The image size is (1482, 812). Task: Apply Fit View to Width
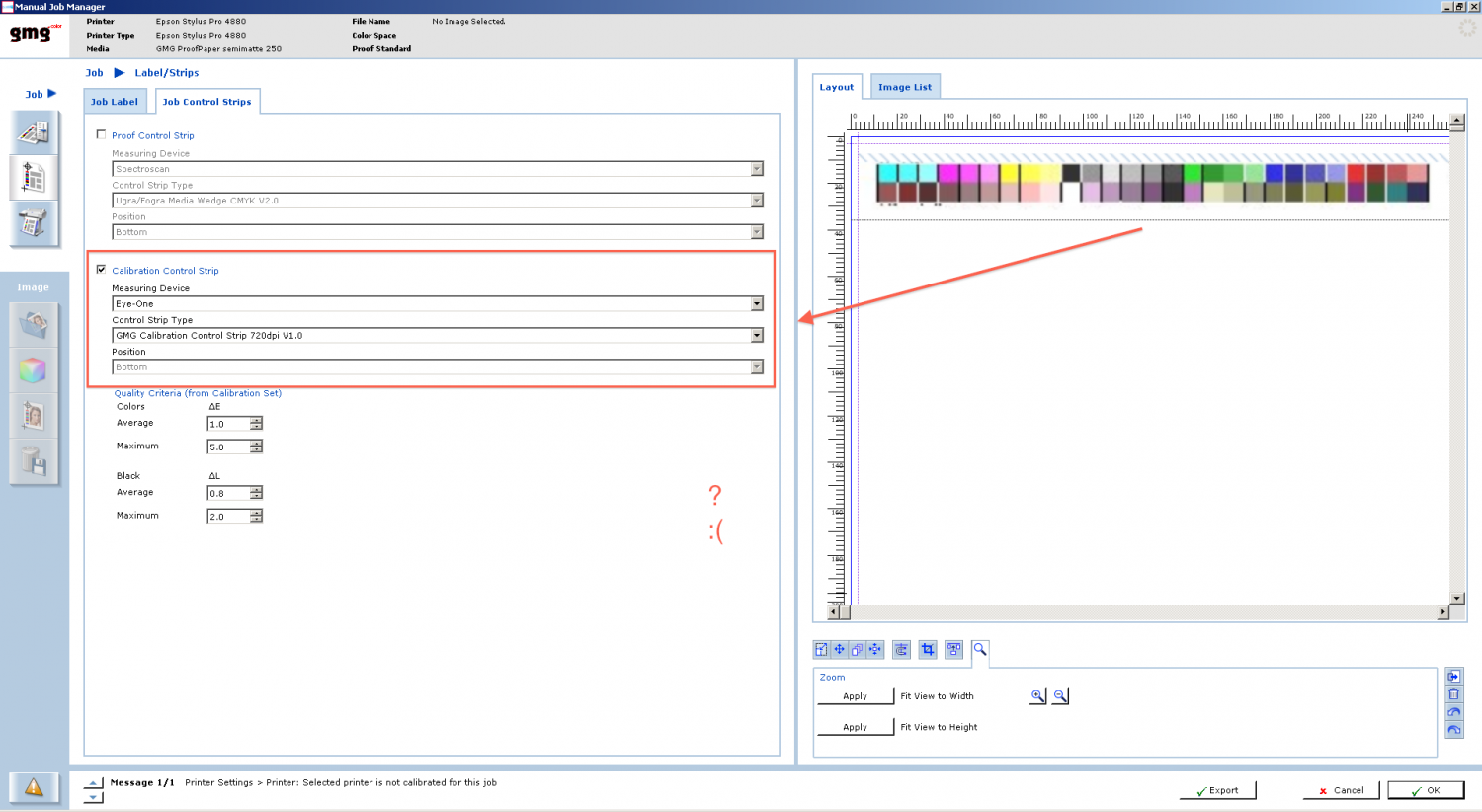pos(855,696)
